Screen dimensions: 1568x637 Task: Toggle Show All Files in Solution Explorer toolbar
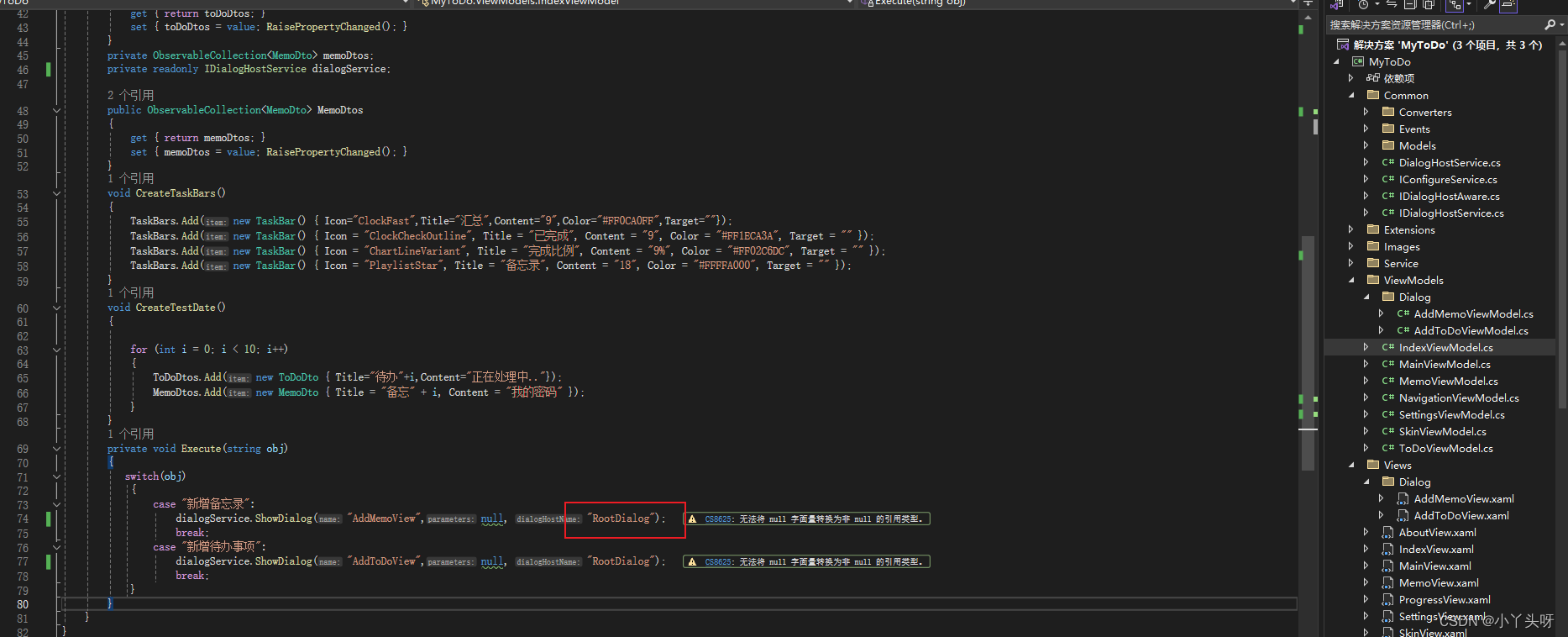pyautogui.click(x=1429, y=4)
